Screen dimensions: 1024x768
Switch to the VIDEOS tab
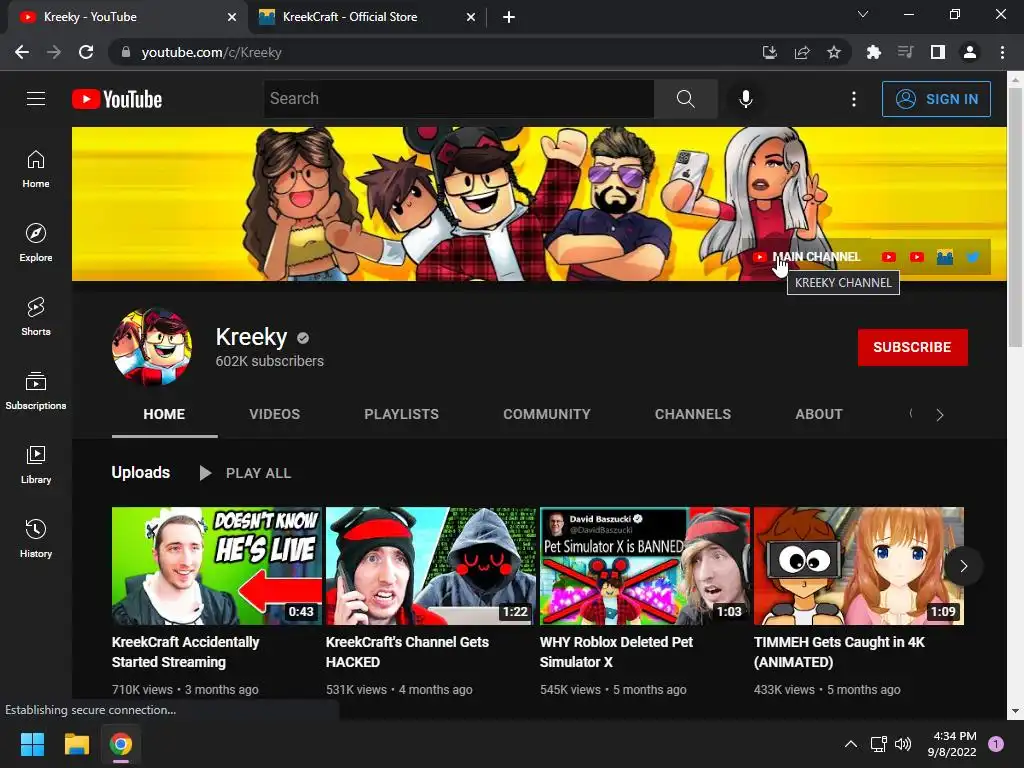pos(274,414)
